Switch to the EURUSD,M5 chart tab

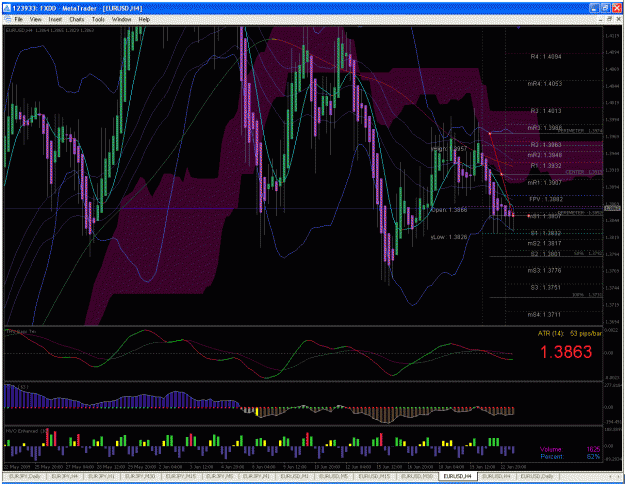click(x=333, y=476)
